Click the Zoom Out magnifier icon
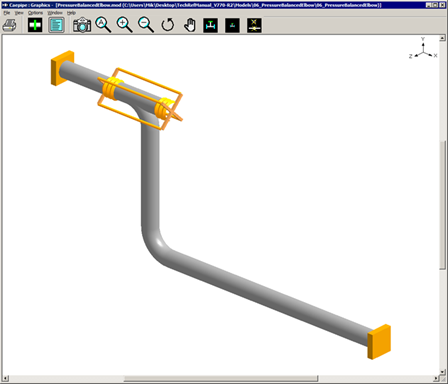The width and height of the screenshot is (448, 384). point(146,25)
